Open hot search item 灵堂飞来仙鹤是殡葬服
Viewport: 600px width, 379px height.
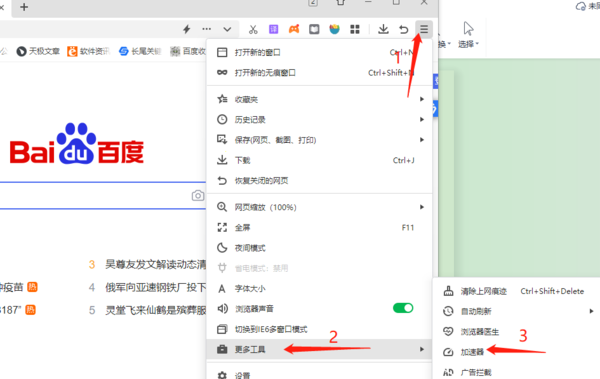(156, 310)
